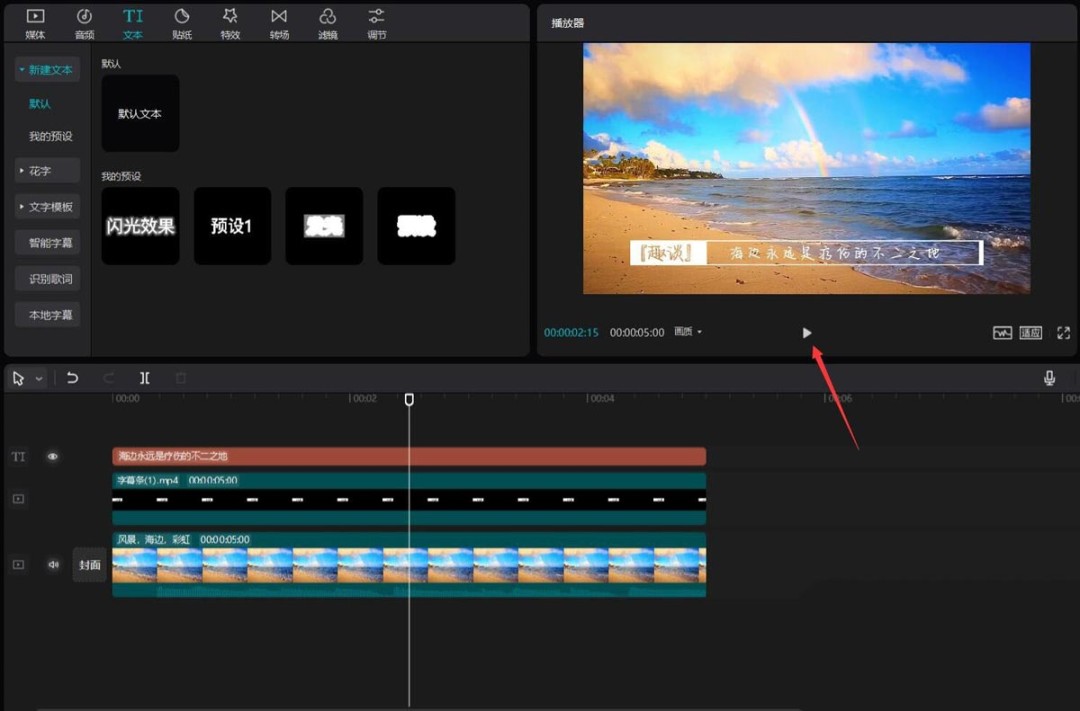Open the 画质 quality dropdown
Screen dimensions: 1080x711
[x=687, y=332]
